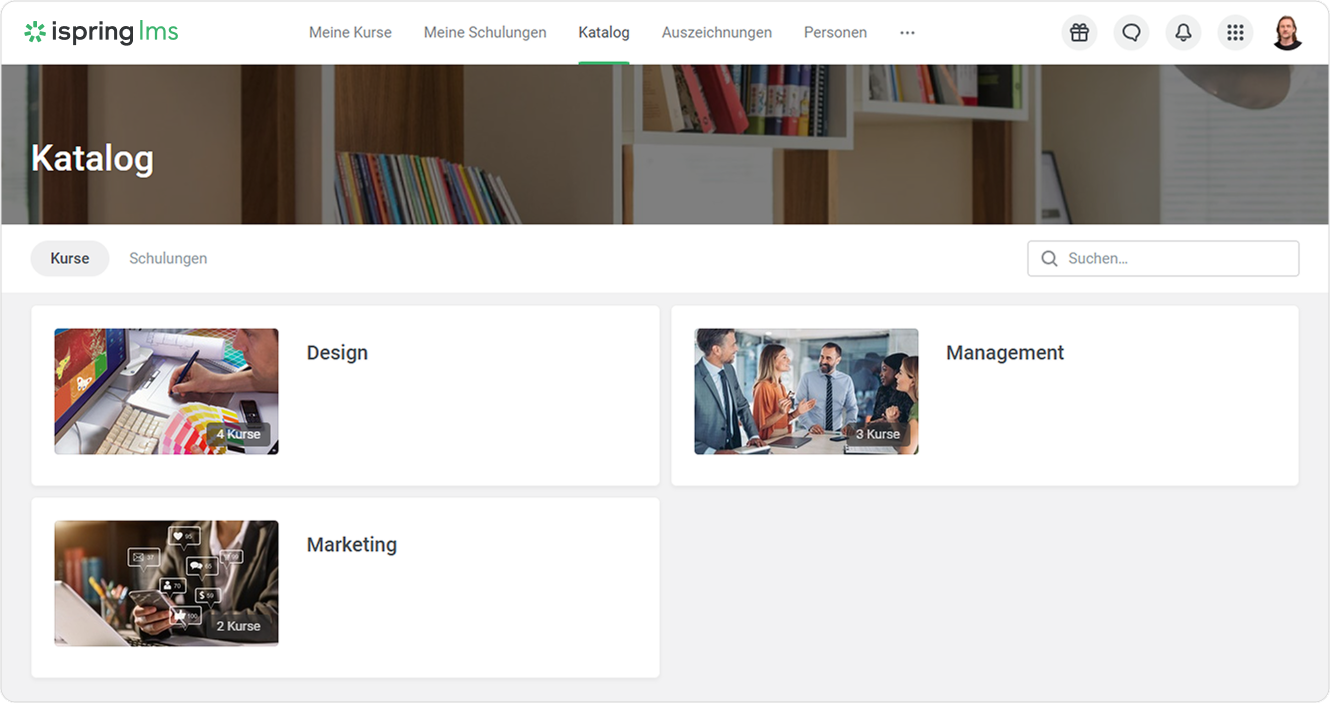
Task: Expand the three-dots more navigation menu
Action: coord(907,33)
